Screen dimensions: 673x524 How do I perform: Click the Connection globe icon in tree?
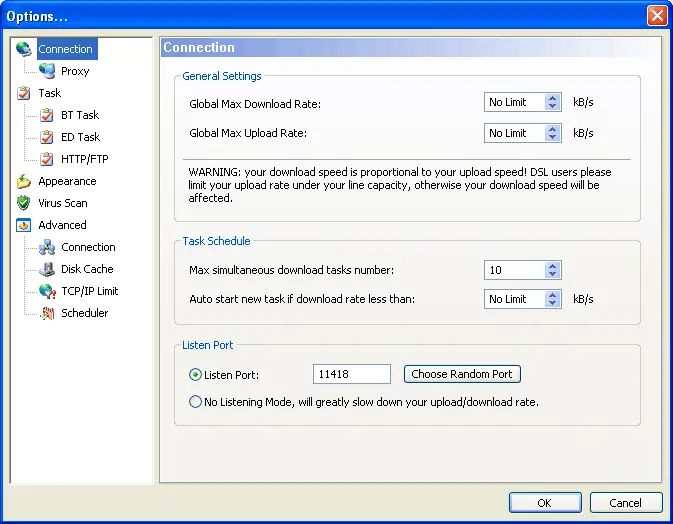[x=24, y=49]
